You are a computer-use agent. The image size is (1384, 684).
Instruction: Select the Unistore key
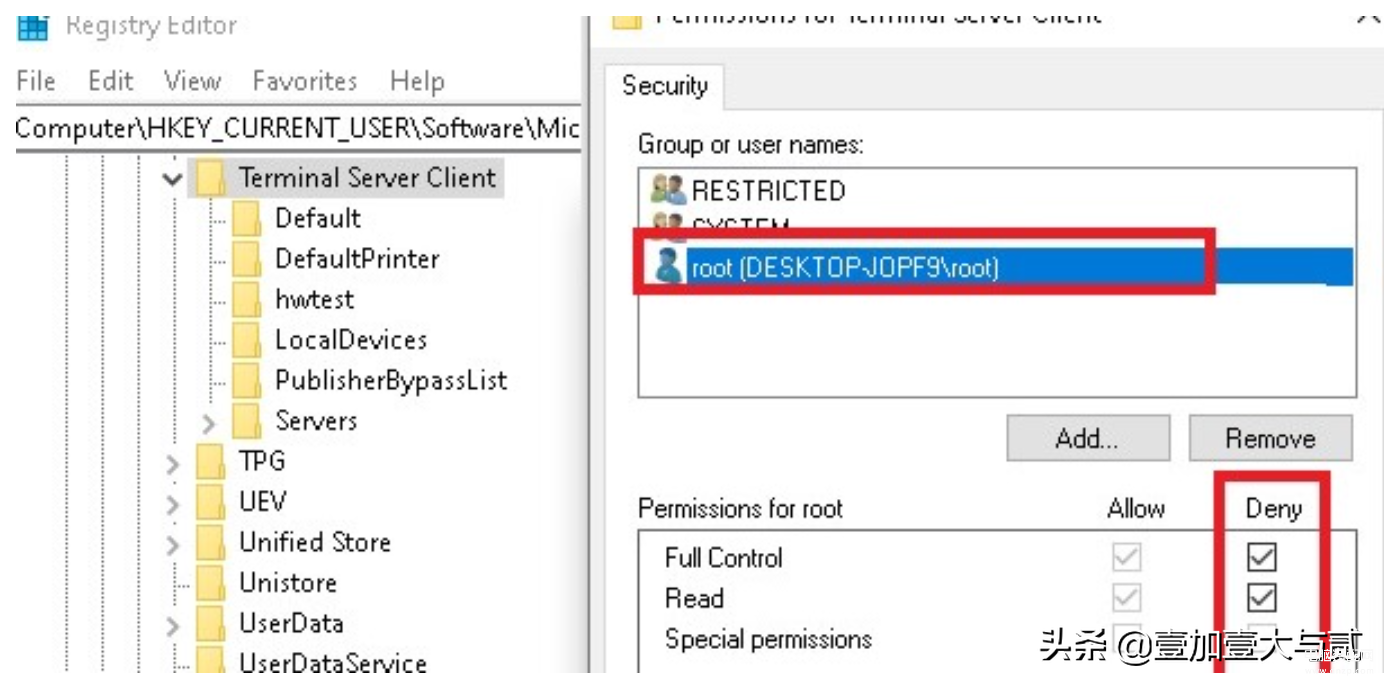(288, 582)
